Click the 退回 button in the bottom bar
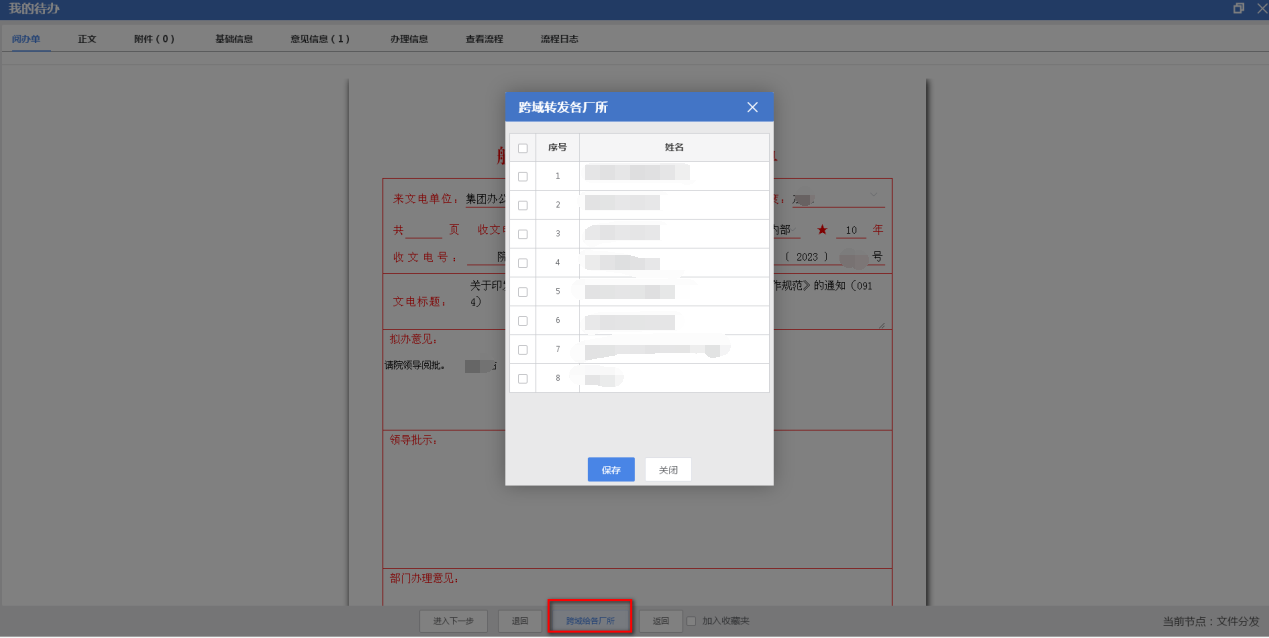Screen dimensions: 1269x638 point(520,621)
